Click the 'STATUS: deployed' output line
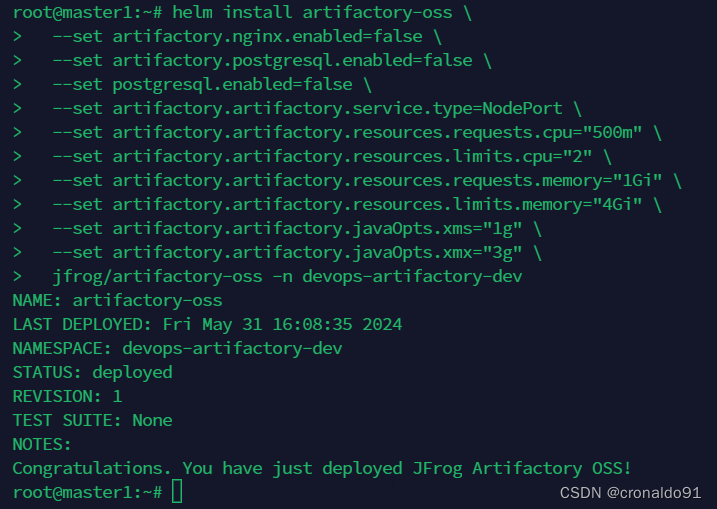The image size is (717, 509). pos(92,372)
